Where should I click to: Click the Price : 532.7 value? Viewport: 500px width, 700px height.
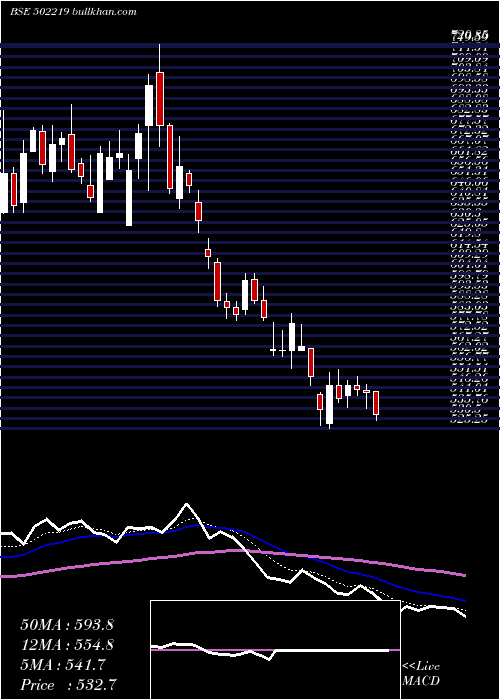pyautogui.click(x=69, y=685)
